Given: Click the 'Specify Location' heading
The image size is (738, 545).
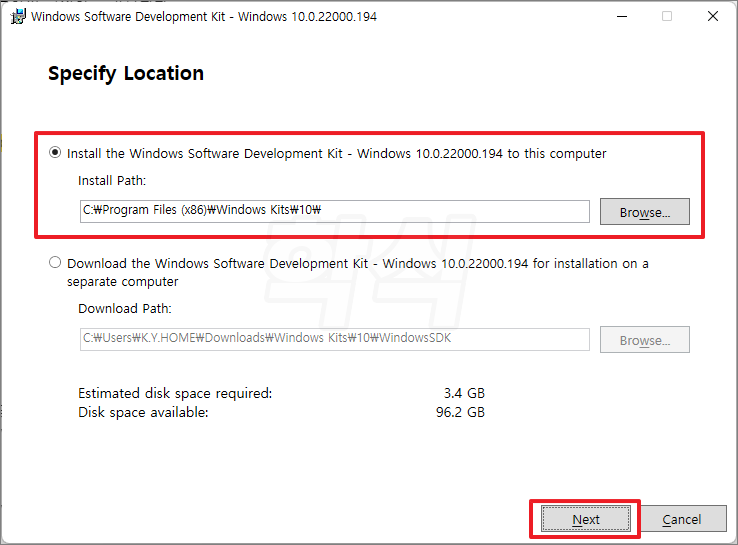Looking at the screenshot, I should pyautogui.click(x=126, y=73).
